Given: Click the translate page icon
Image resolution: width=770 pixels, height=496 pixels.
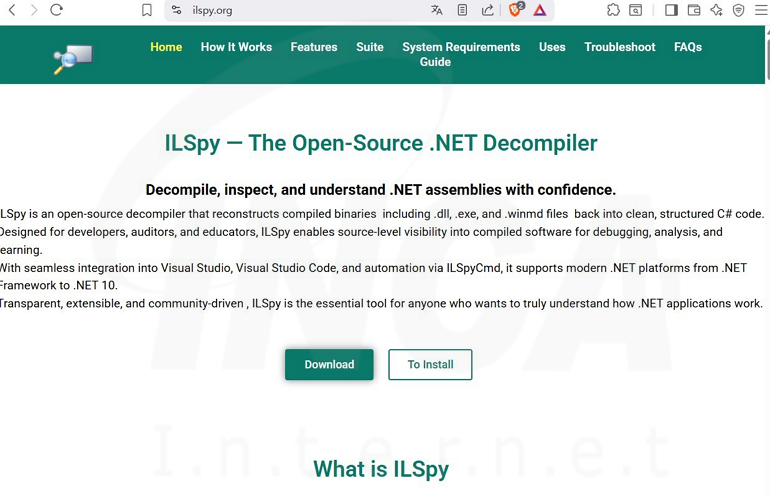Looking at the screenshot, I should coord(437,10).
